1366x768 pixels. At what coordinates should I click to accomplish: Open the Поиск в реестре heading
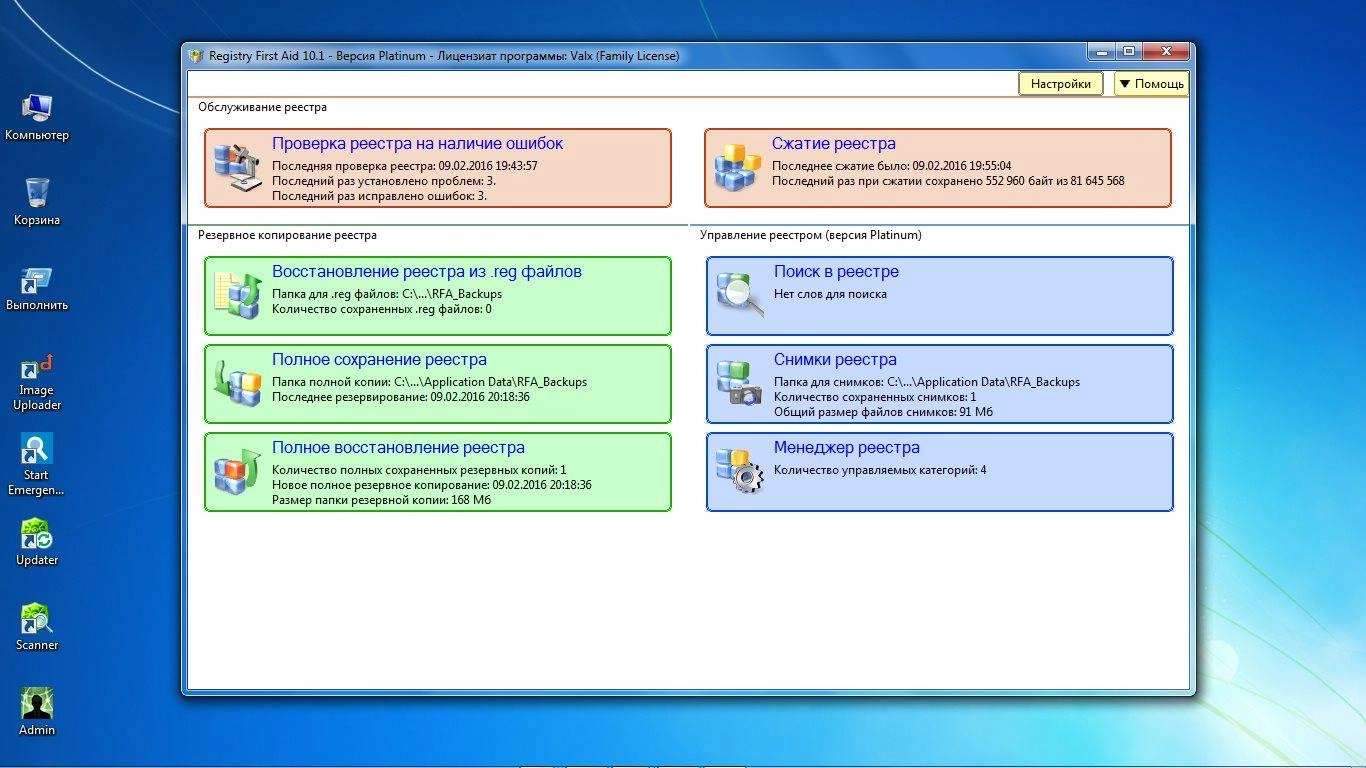coord(836,272)
